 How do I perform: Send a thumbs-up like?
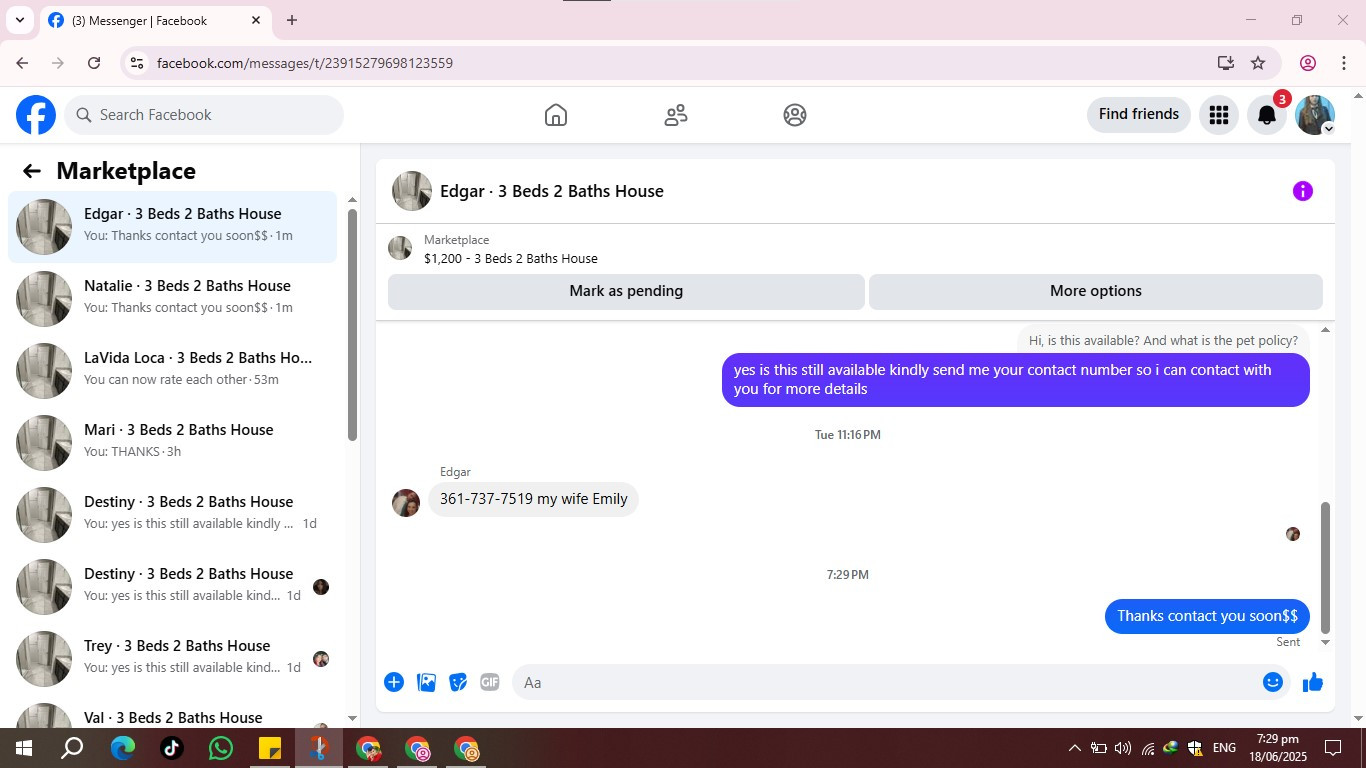[x=1313, y=682]
